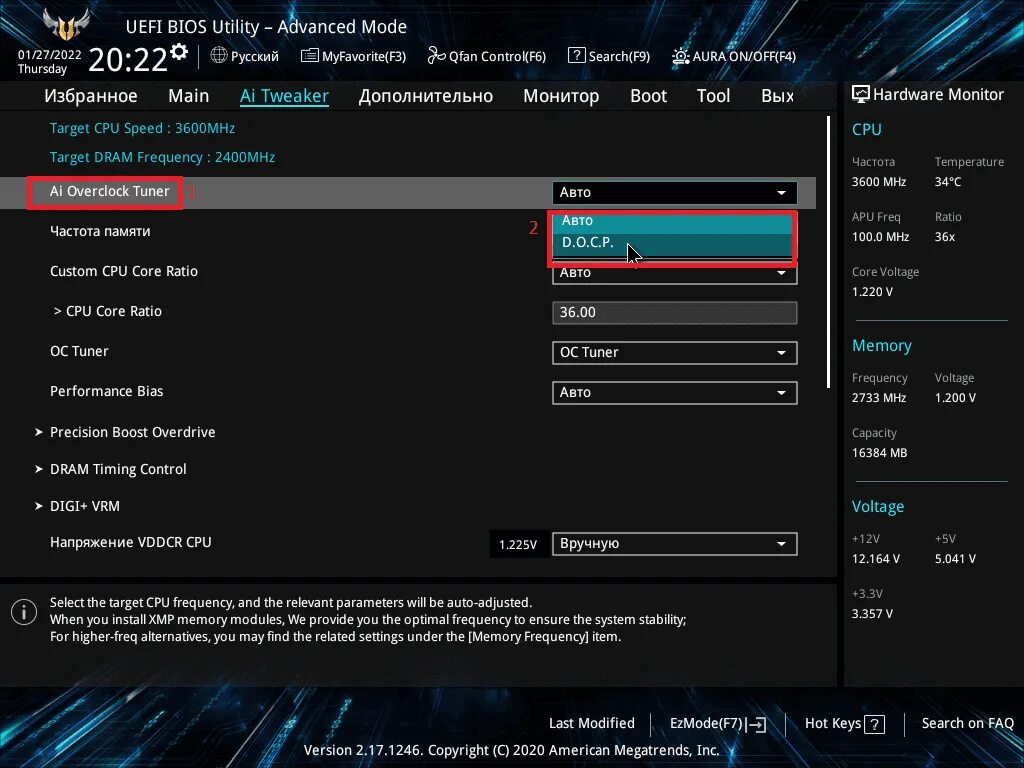
Task: Open Hot Keys help
Action: coord(844,724)
